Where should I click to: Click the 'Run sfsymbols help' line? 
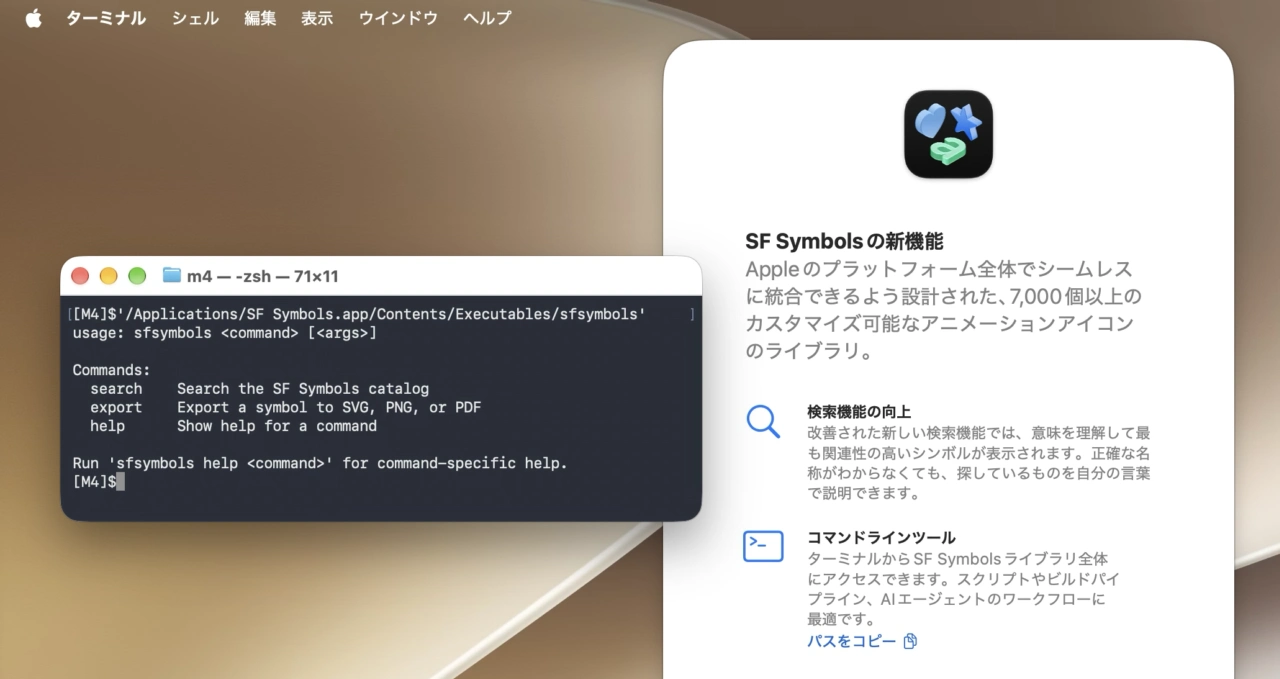(320, 464)
